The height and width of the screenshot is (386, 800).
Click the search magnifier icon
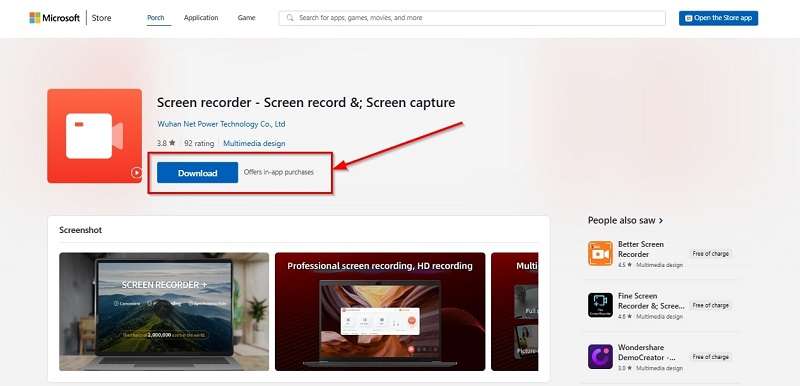pyautogui.click(x=290, y=18)
